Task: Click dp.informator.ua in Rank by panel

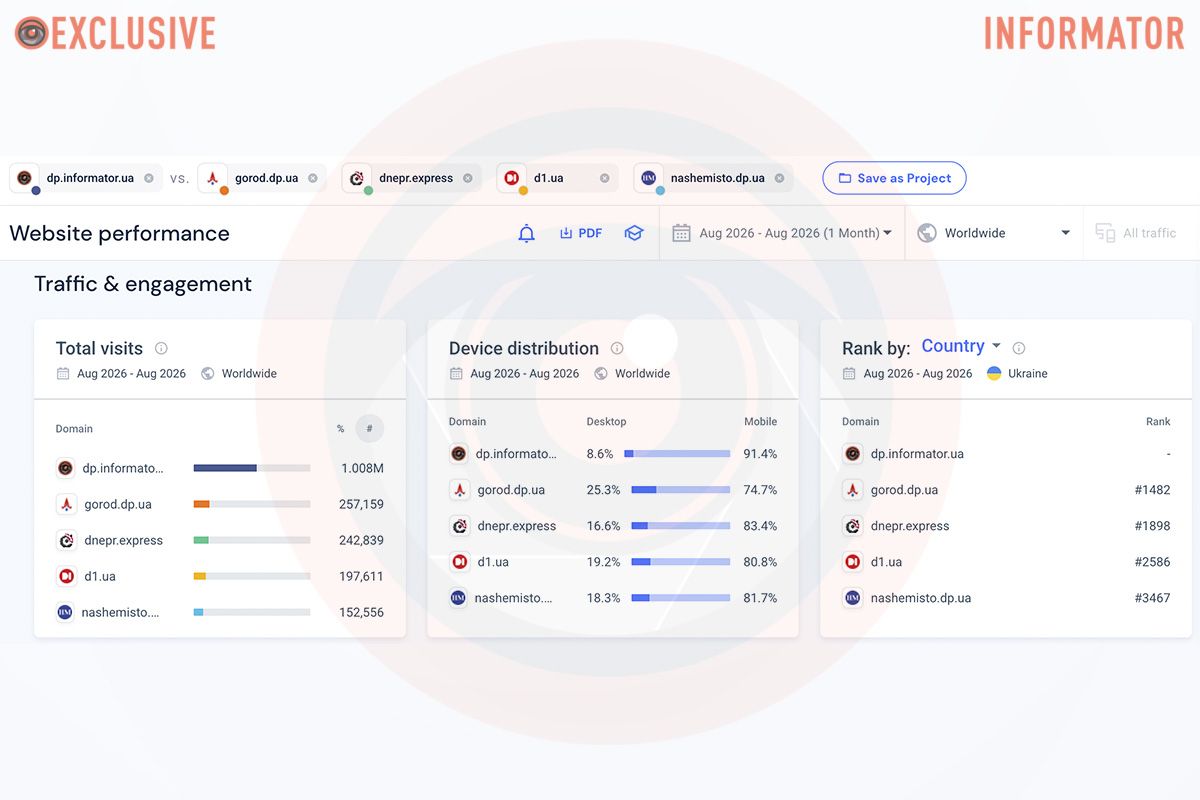Action: pyautogui.click(x=917, y=454)
